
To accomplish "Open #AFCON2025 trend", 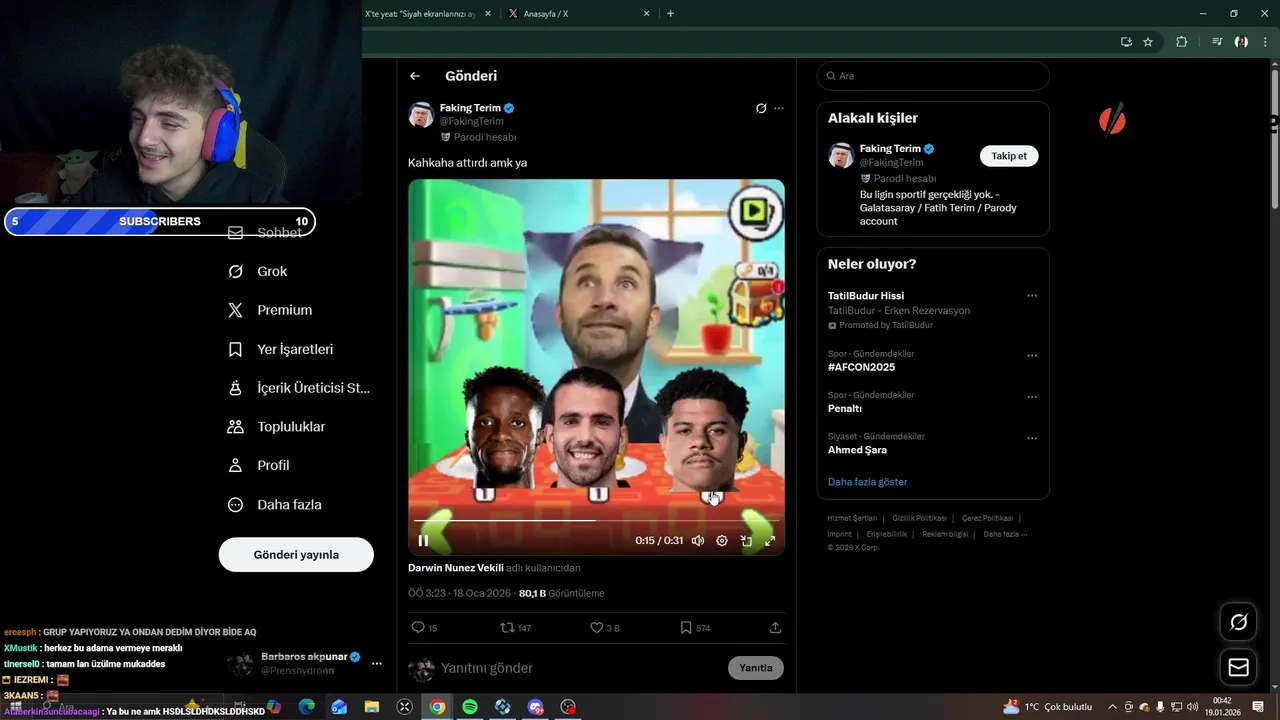I will (861, 367).
